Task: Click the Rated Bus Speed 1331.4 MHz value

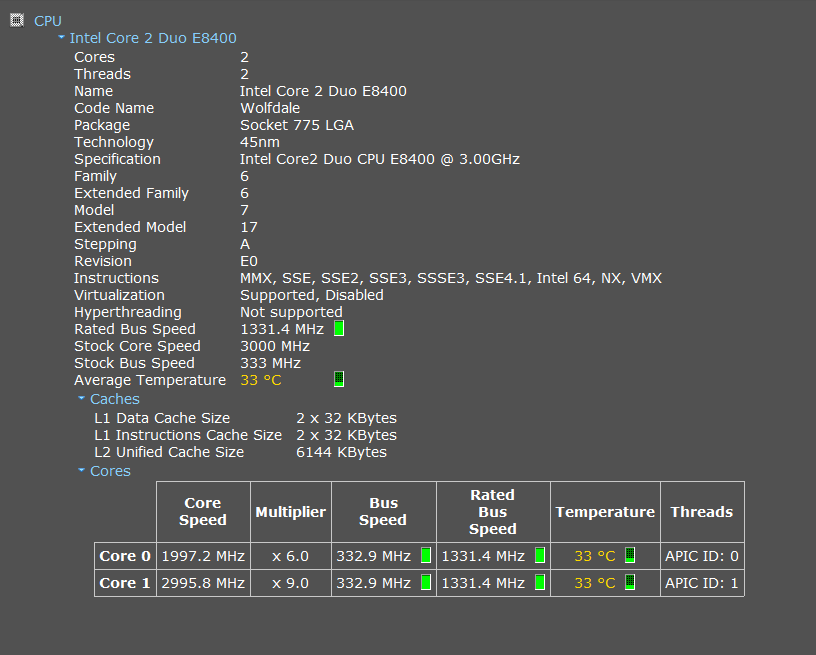Action: [282, 329]
